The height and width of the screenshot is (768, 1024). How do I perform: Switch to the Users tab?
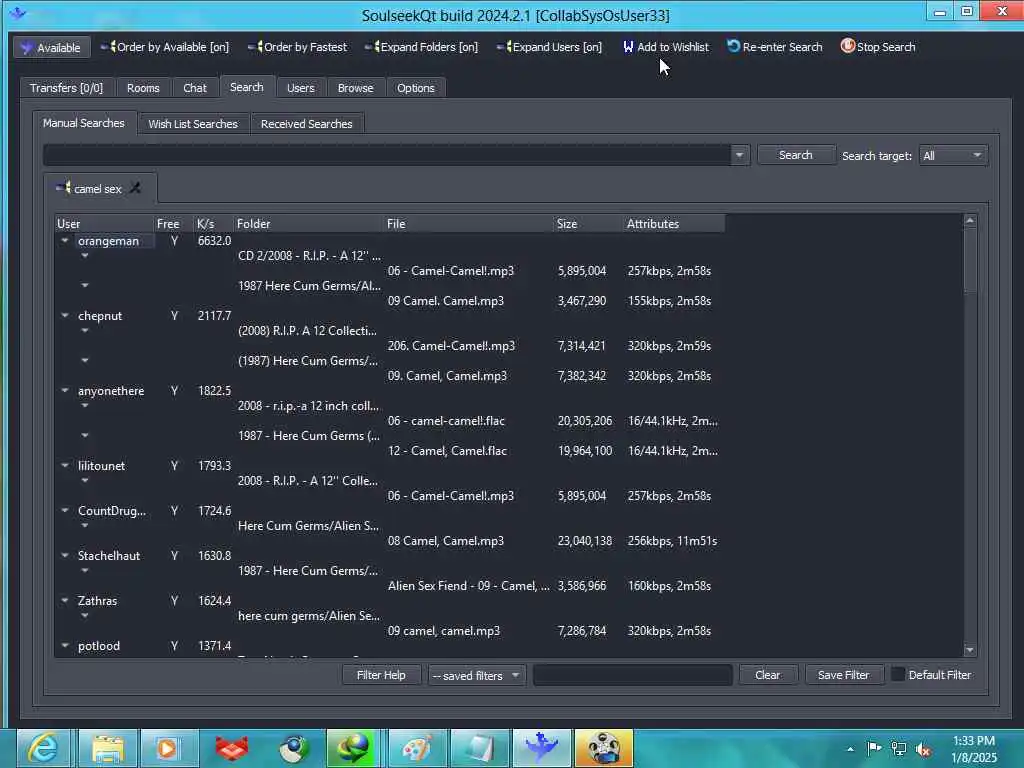[x=300, y=88]
